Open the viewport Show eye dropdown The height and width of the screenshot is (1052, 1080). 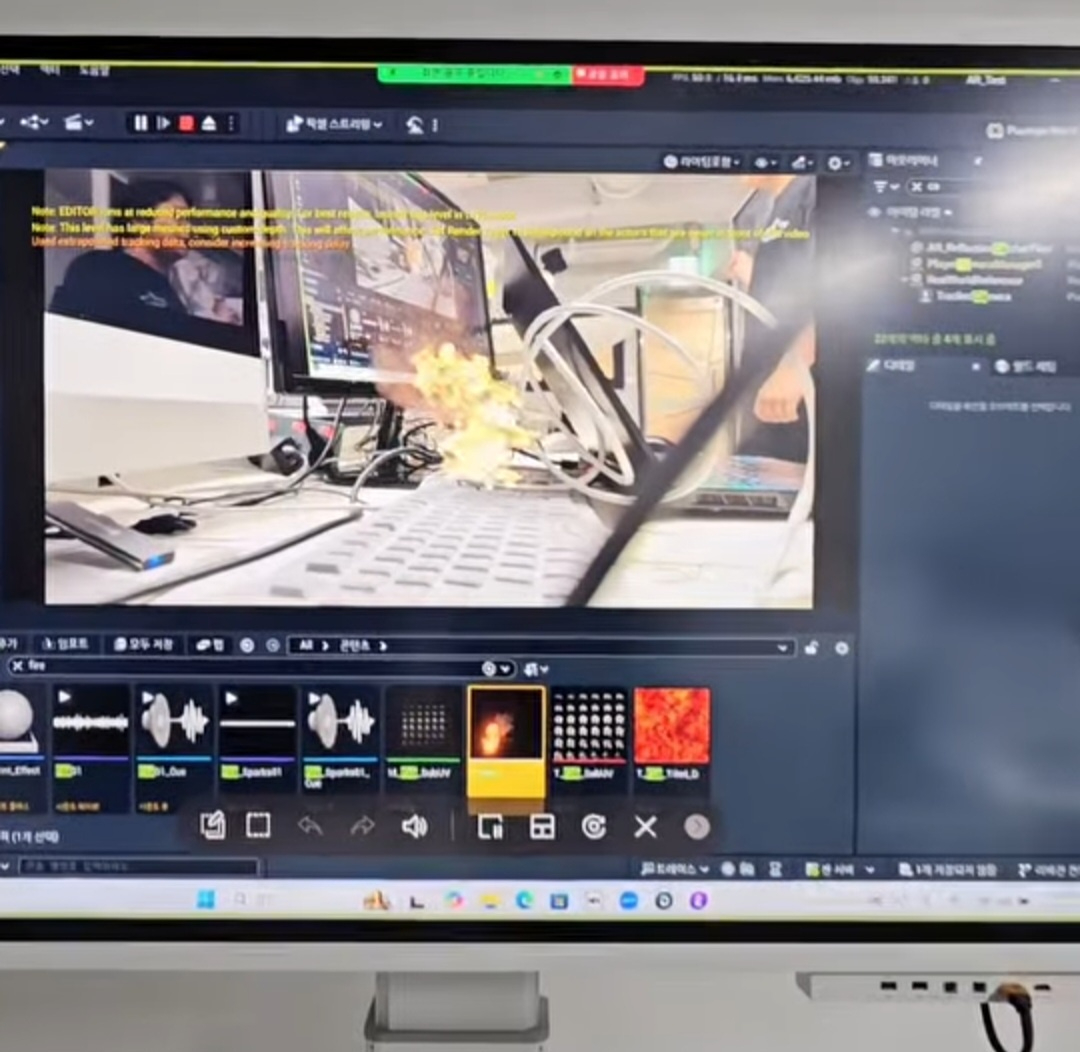[x=766, y=162]
